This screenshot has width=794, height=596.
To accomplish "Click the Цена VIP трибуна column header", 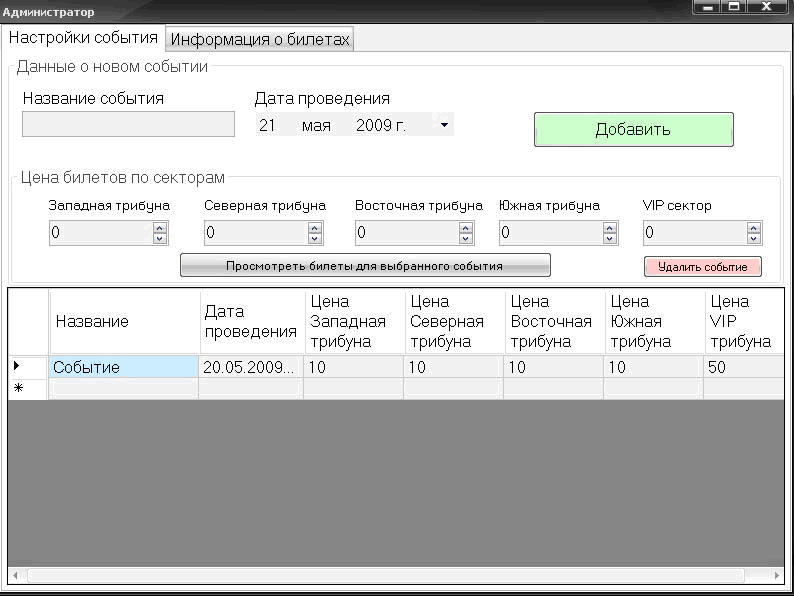I will tap(742, 321).
